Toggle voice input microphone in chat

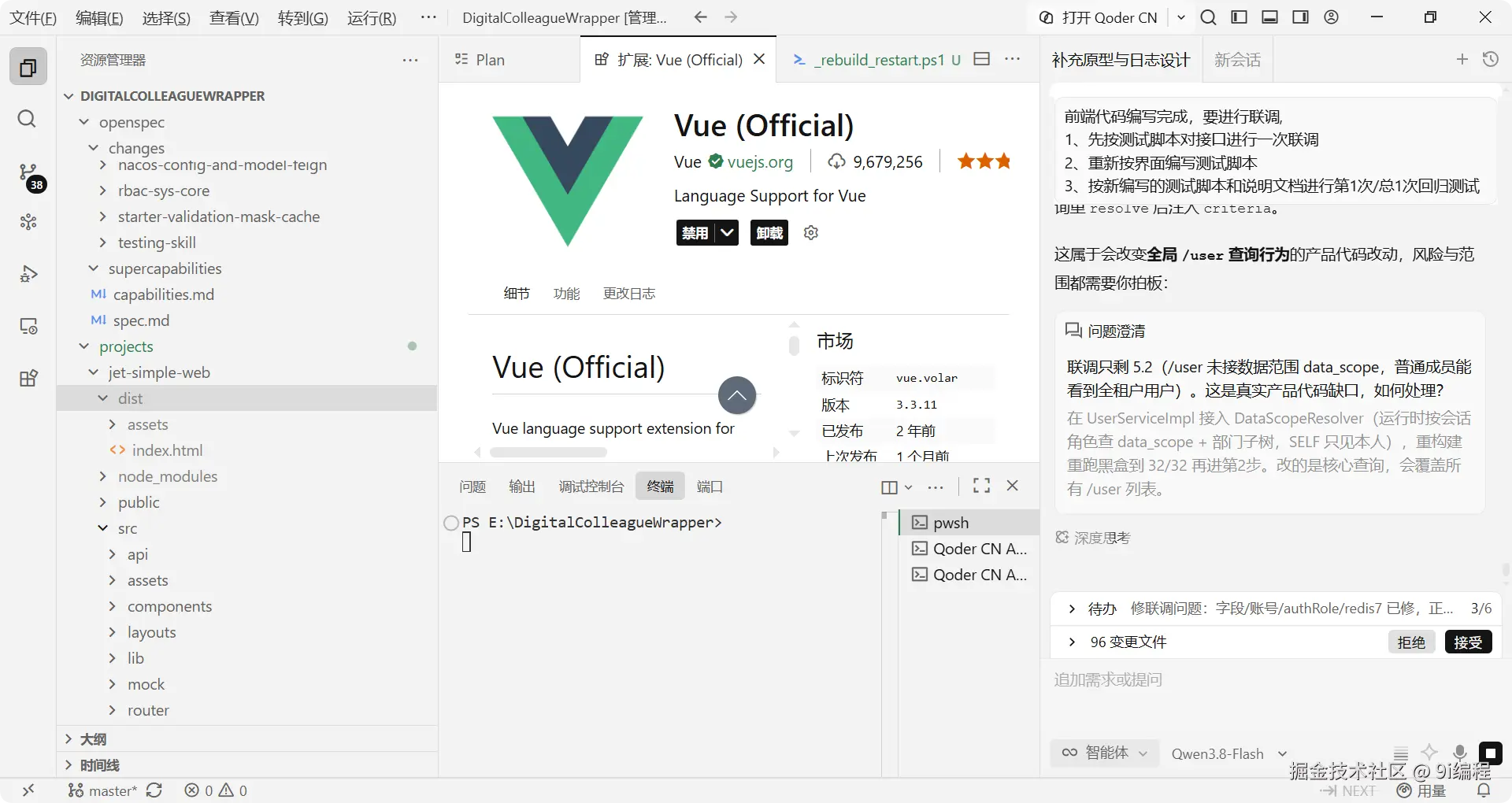1459,753
